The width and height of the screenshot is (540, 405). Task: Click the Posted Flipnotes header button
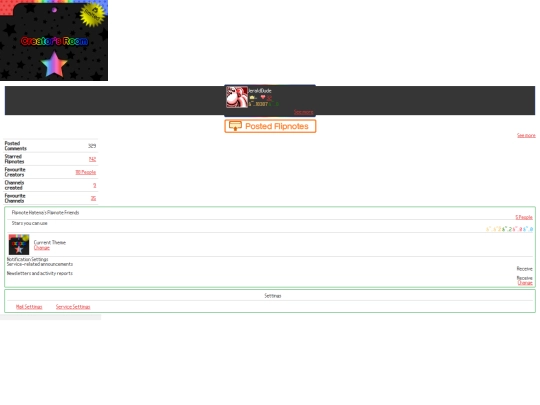click(x=270, y=126)
